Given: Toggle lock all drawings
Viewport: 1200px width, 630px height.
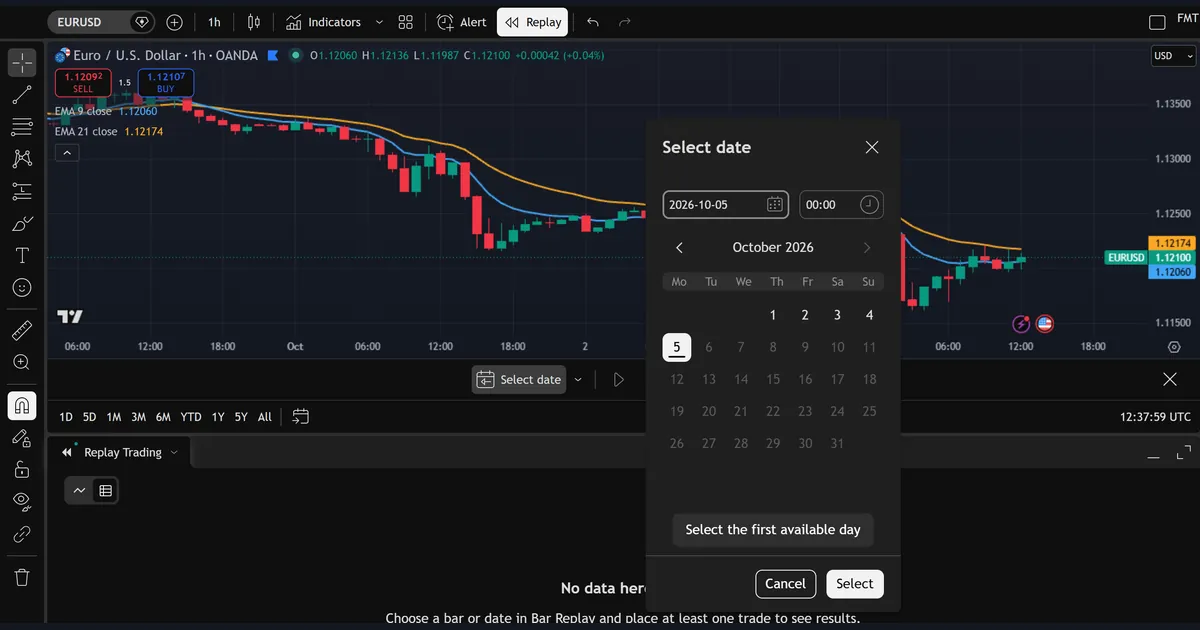Looking at the screenshot, I should point(22,469).
